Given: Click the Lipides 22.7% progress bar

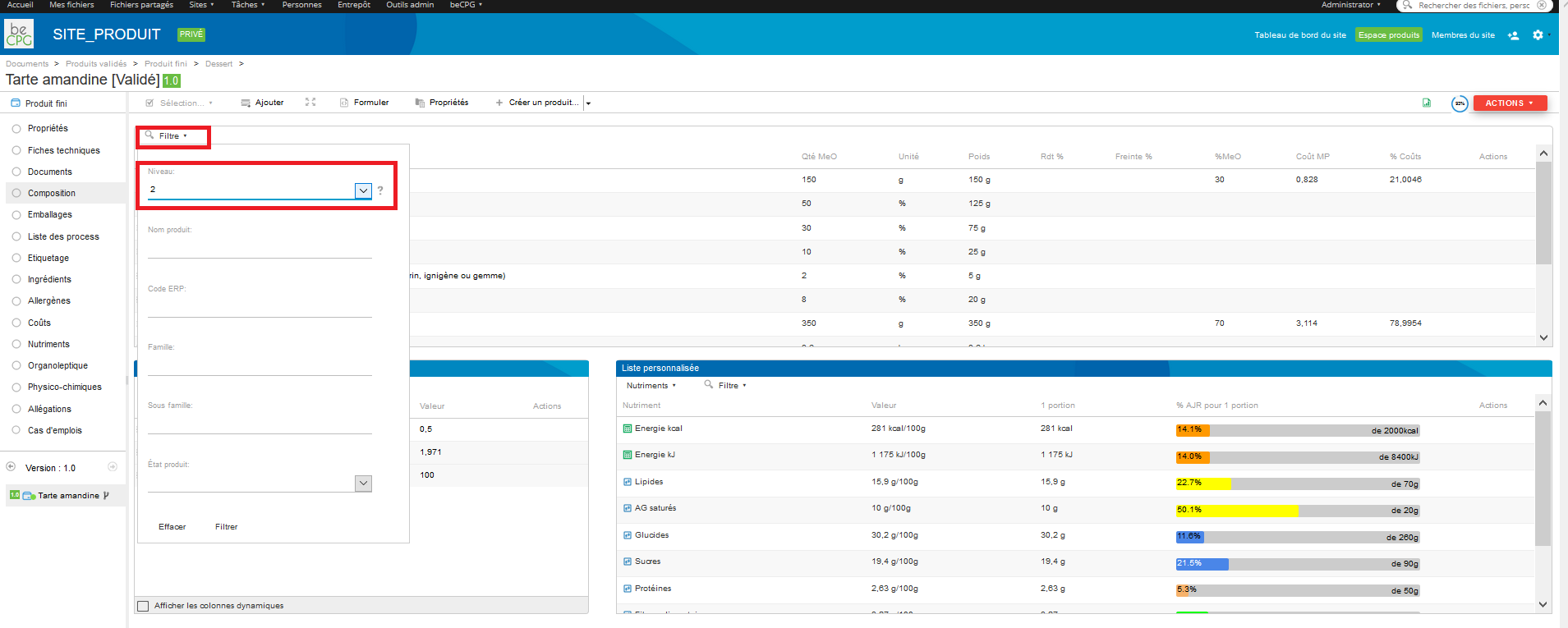Looking at the screenshot, I should coord(1297,484).
